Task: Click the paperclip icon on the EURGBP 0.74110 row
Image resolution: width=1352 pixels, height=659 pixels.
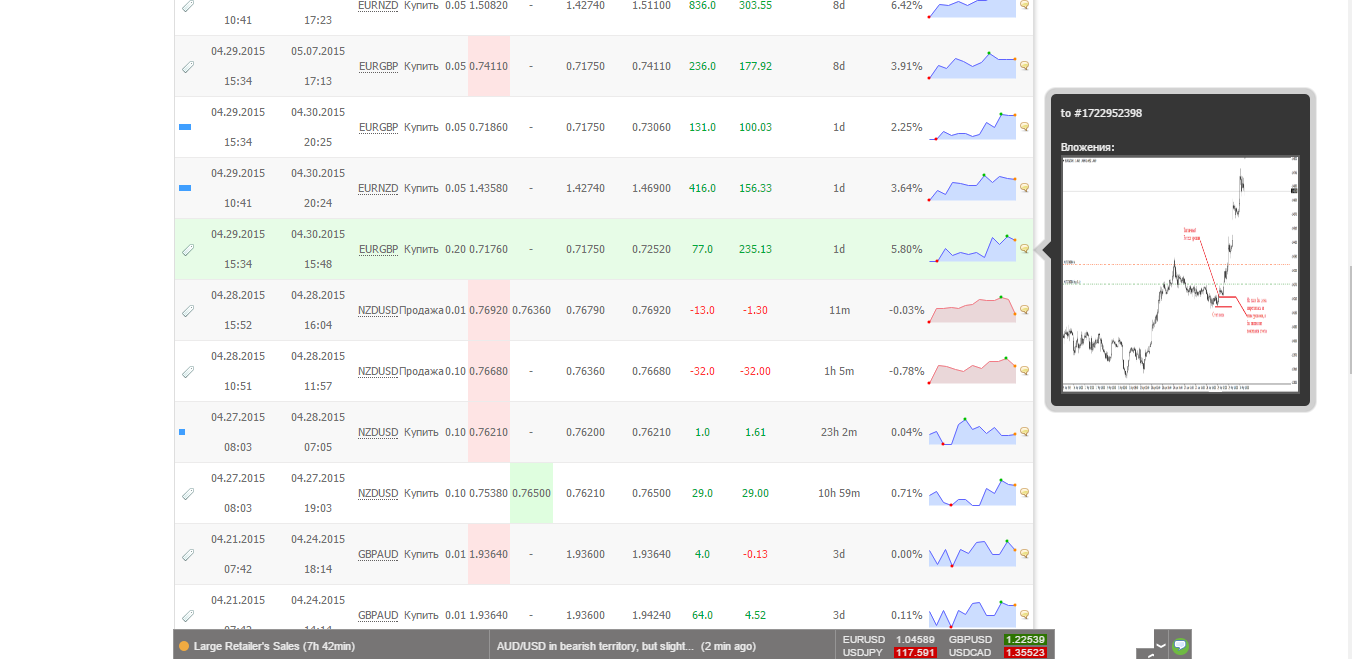Action: tap(187, 67)
